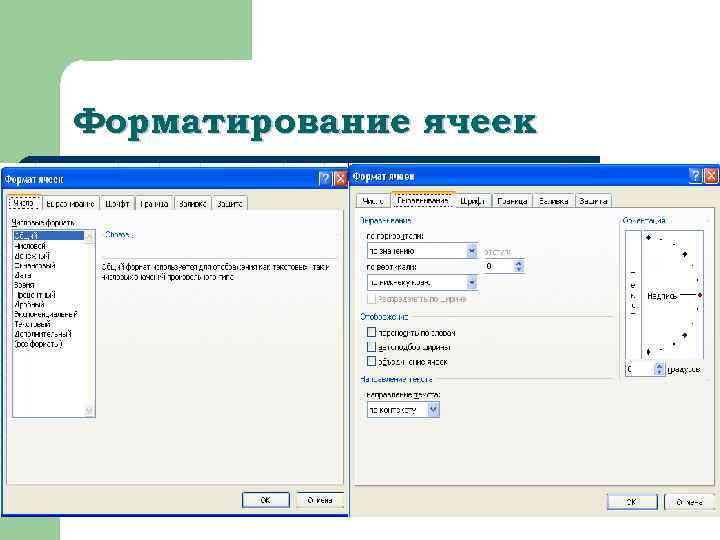
Task: Open the Граница tab in right dialog
Action: pyautogui.click(x=512, y=201)
